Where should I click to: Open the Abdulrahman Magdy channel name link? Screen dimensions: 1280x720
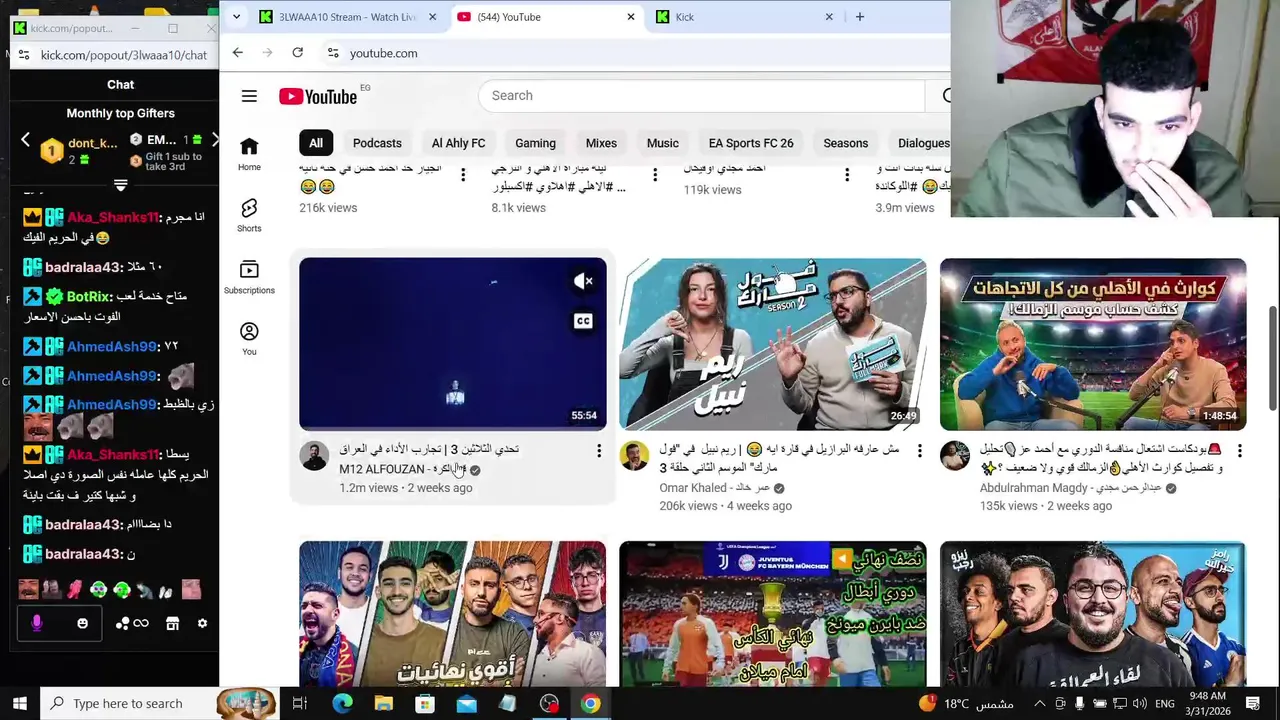tap(1070, 487)
